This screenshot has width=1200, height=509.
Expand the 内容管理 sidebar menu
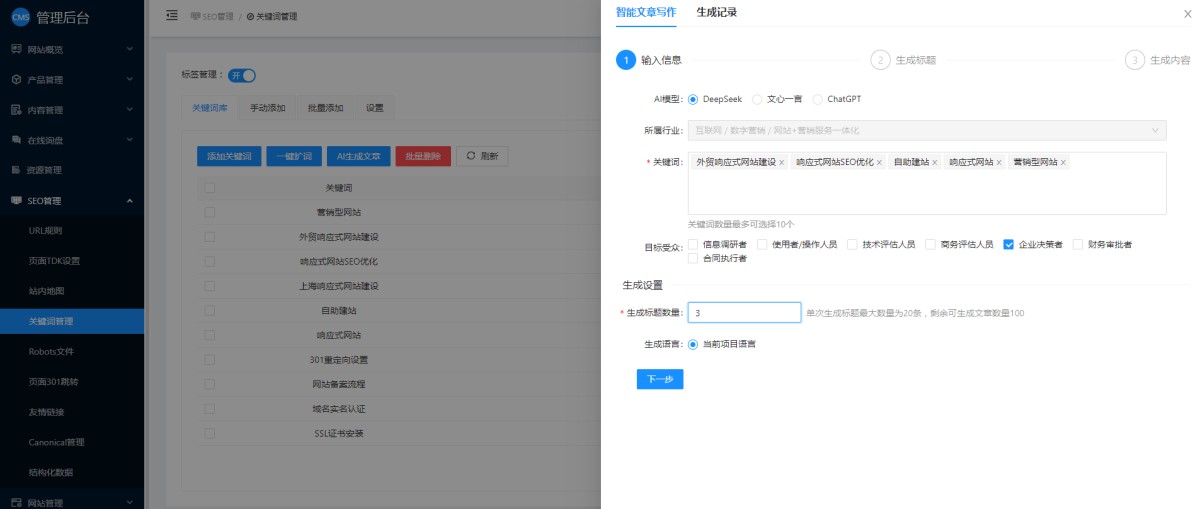click(x=130, y=110)
